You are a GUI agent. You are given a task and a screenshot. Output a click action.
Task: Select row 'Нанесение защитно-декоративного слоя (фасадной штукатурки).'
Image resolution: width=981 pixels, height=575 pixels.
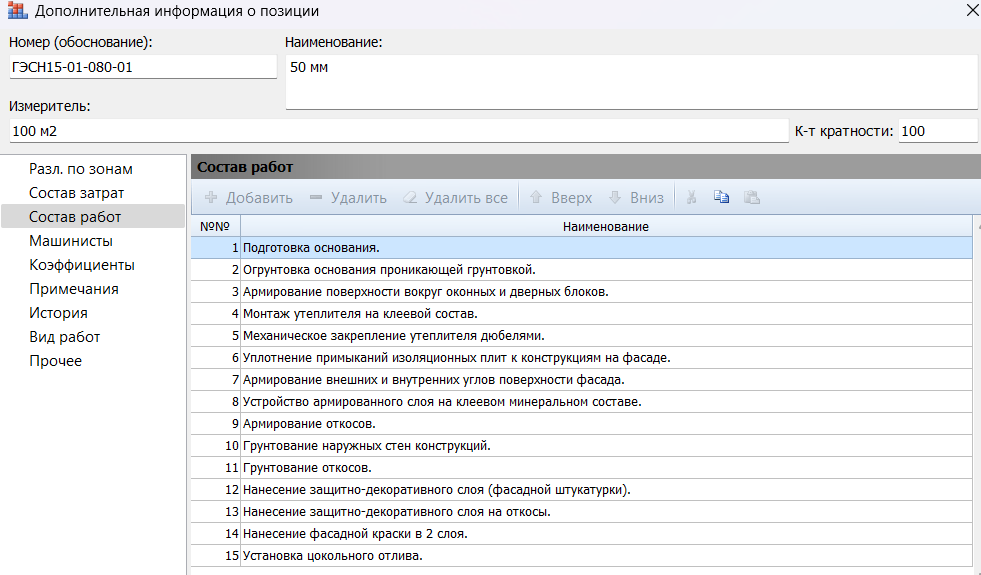tap(581, 489)
